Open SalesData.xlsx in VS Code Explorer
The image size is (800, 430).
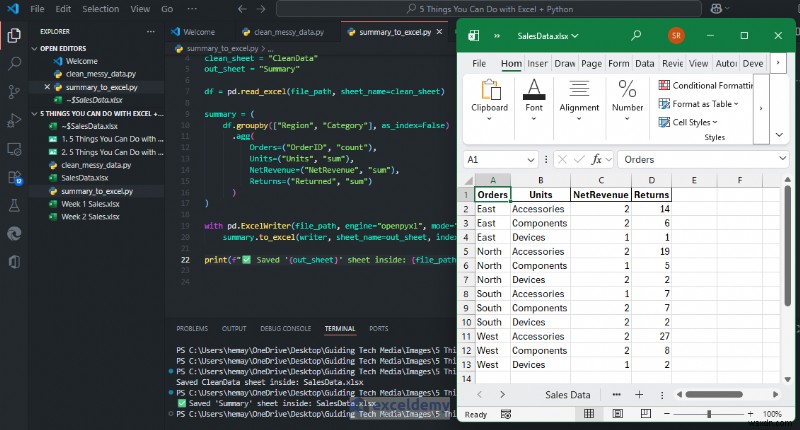coord(85,178)
